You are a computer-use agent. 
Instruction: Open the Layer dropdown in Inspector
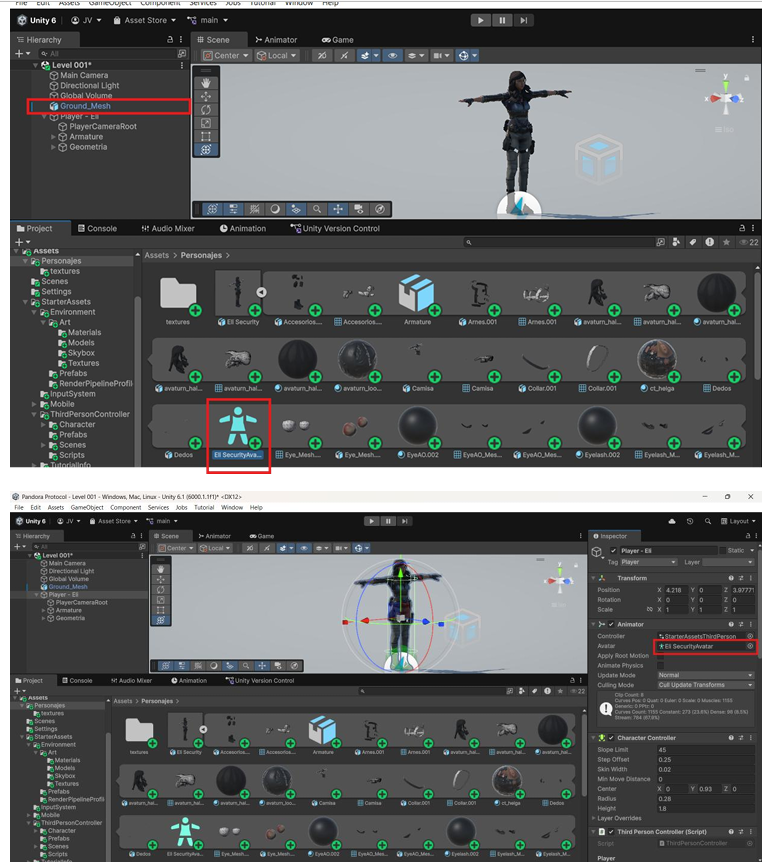pos(728,562)
